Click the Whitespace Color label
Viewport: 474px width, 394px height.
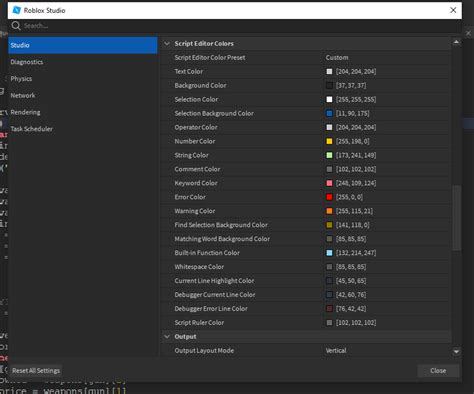click(x=199, y=267)
